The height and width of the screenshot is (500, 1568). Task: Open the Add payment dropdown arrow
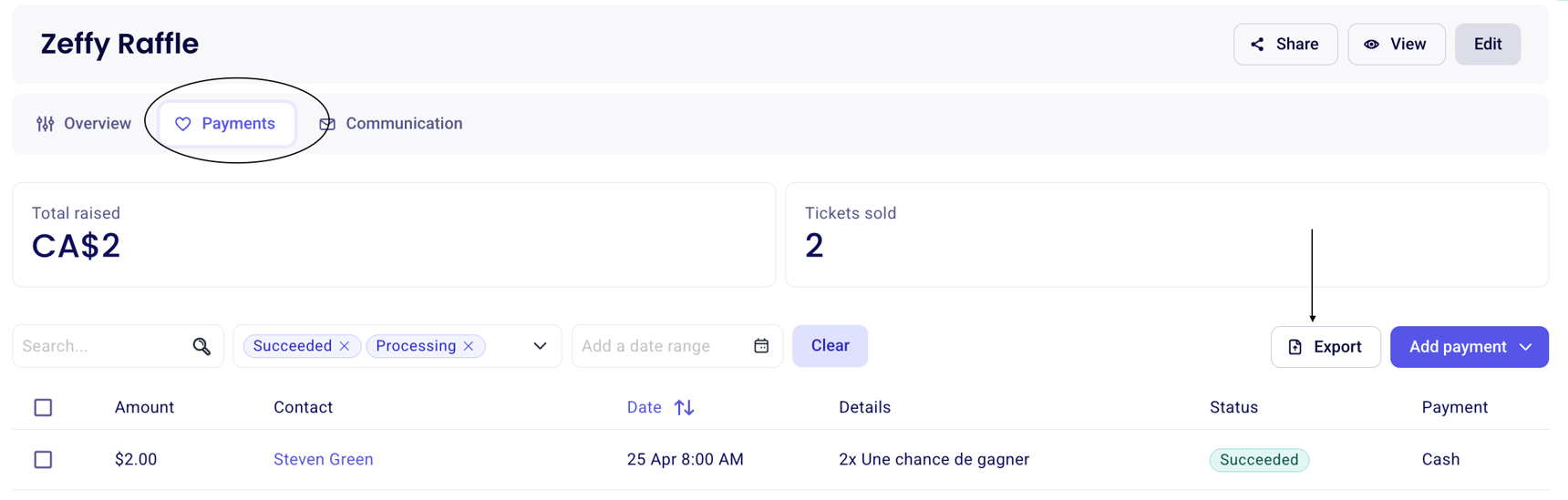[1526, 347]
